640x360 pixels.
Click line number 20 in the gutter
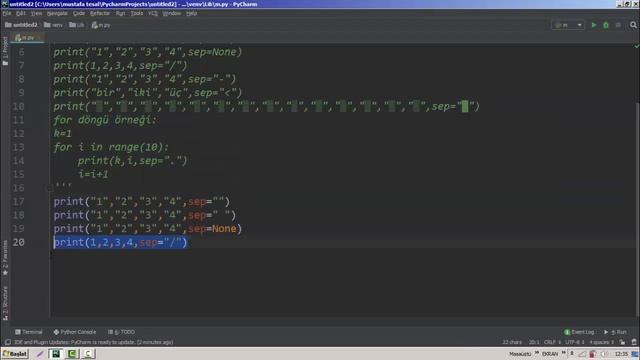(x=18, y=242)
